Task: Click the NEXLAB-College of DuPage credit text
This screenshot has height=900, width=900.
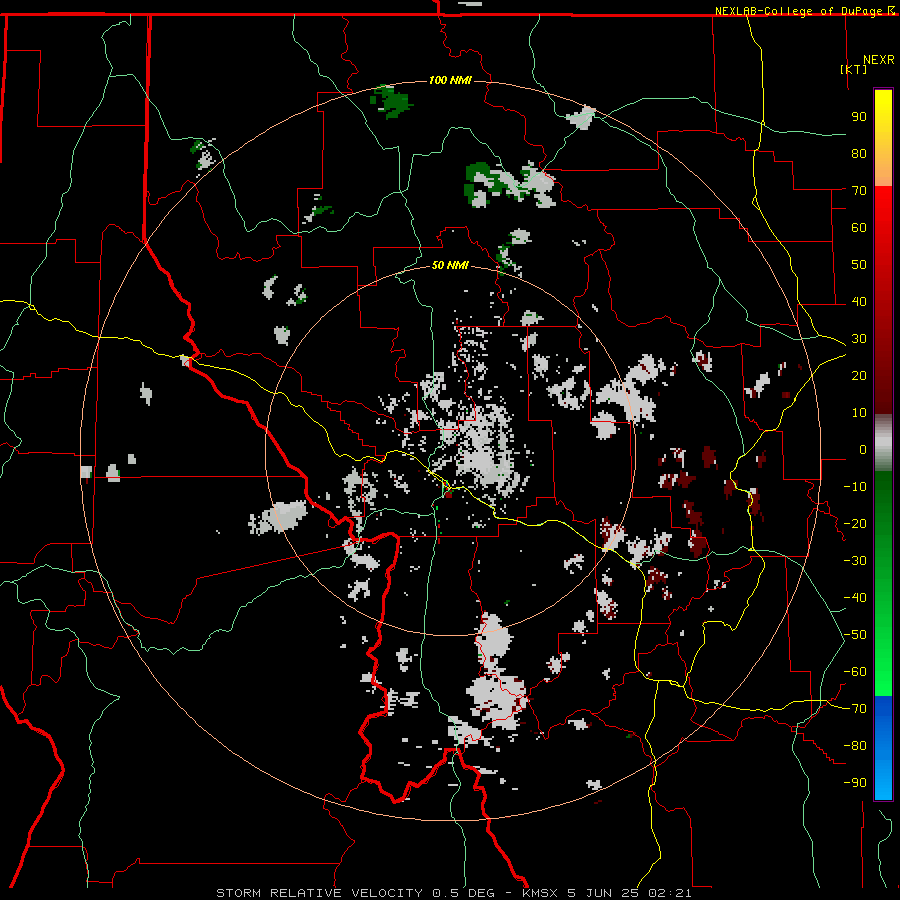Action: [x=800, y=11]
